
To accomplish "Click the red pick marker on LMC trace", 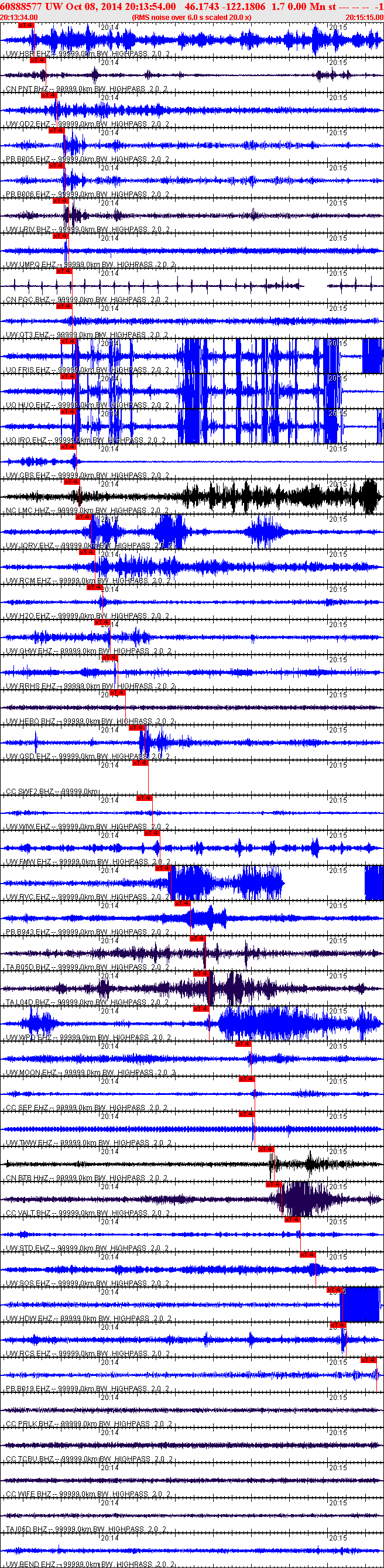I will click(71, 482).
